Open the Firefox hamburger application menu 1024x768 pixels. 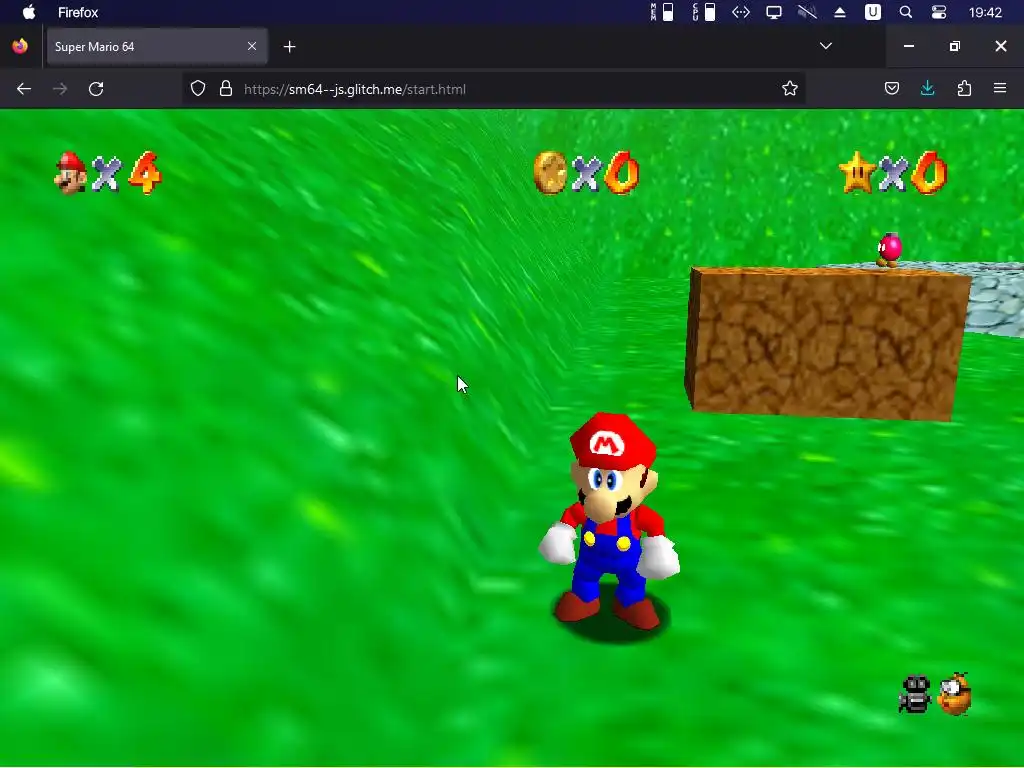pos(1000,88)
